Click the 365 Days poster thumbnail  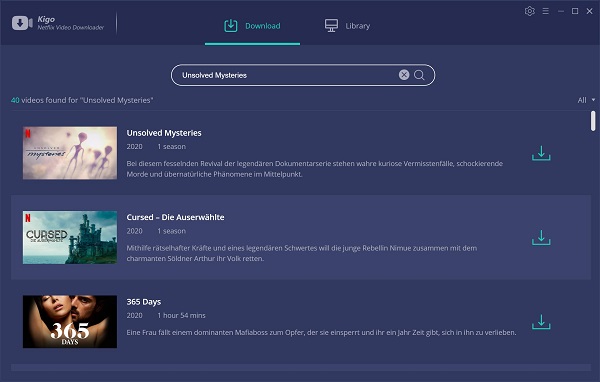click(70, 322)
